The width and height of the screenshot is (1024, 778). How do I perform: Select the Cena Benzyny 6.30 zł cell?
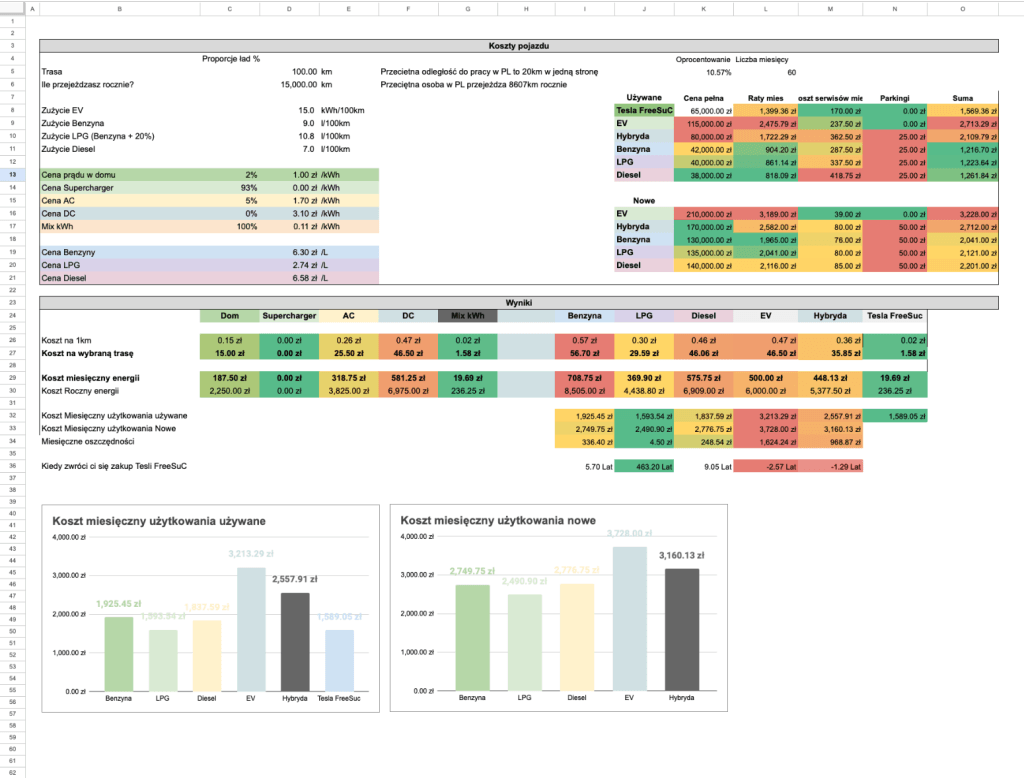[289, 252]
